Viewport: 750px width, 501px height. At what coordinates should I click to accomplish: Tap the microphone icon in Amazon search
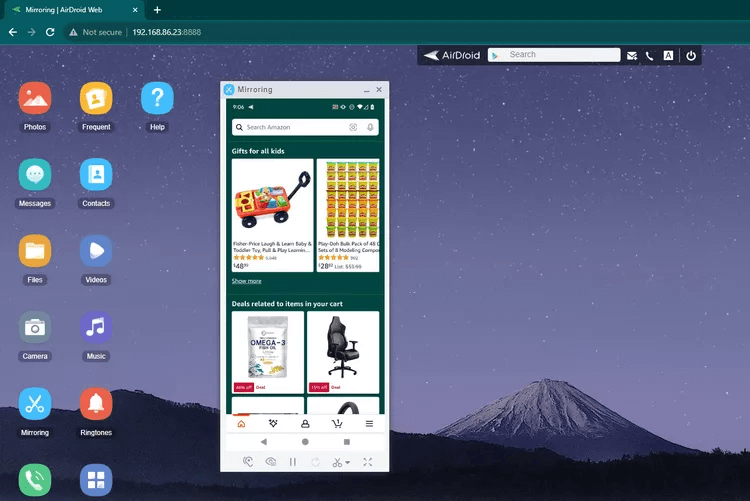pos(370,127)
